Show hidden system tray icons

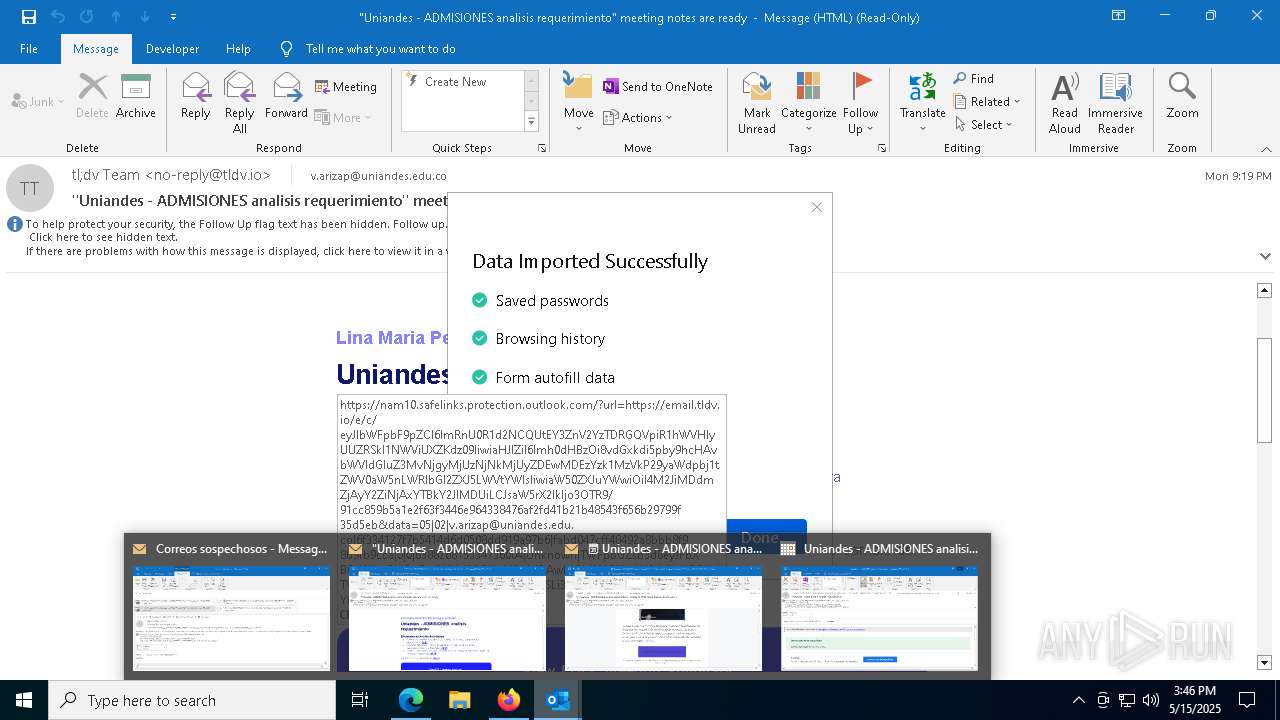(1078, 700)
